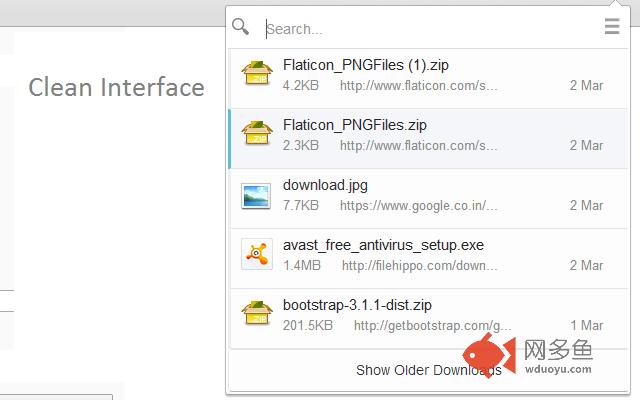
Task: Click Show Older Downloads button
Action: click(429, 370)
